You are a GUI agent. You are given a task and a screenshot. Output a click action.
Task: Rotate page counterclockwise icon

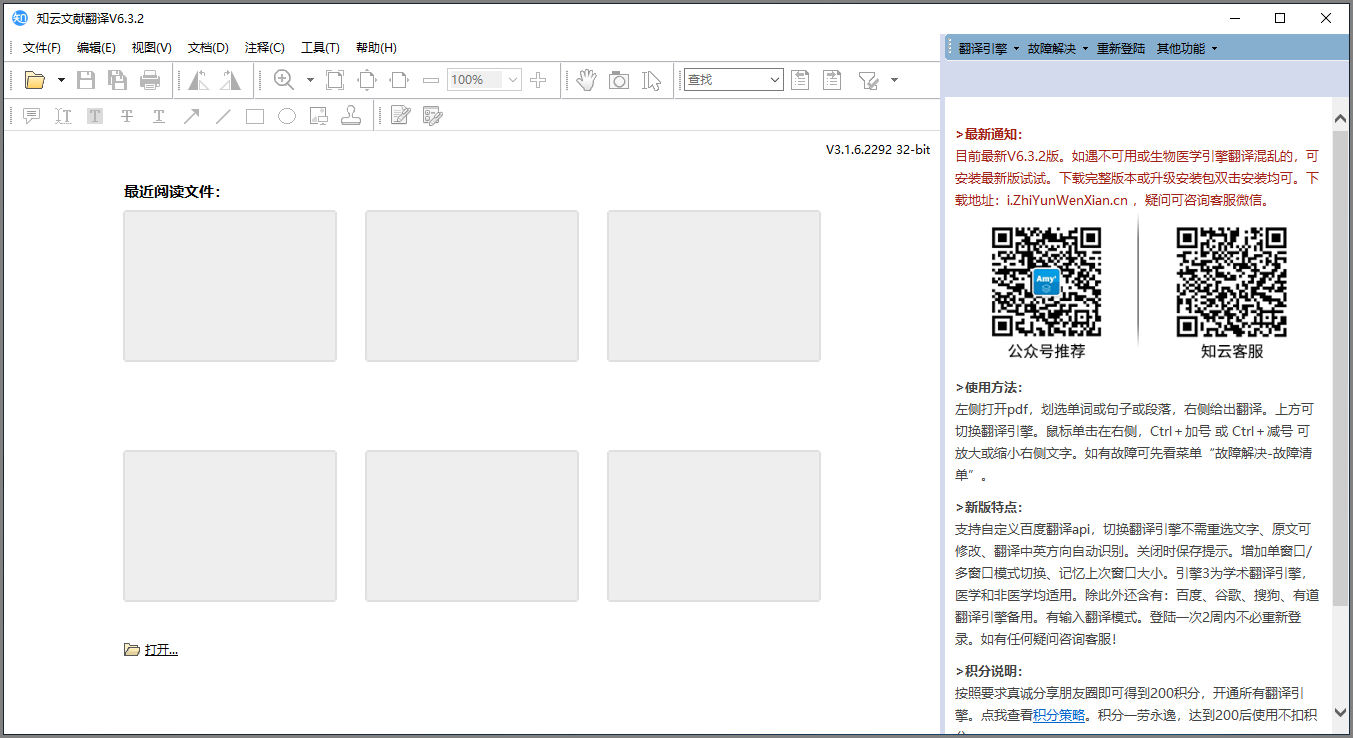(199, 80)
